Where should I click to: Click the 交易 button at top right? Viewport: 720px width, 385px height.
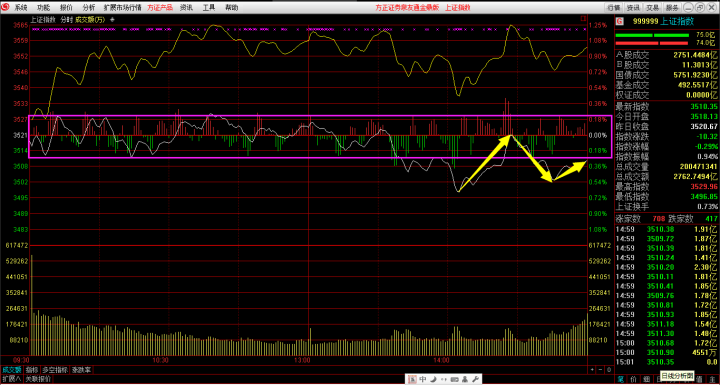[653, 8]
